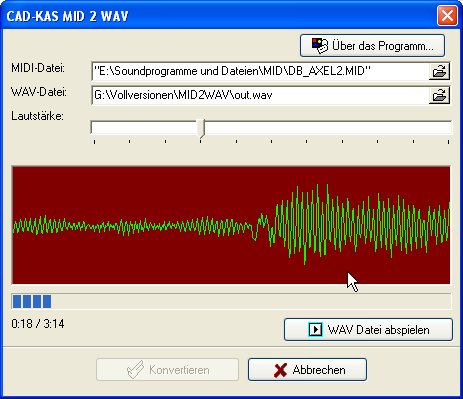Close the CAD-KAS MID 2 WAV window

point(447,16)
